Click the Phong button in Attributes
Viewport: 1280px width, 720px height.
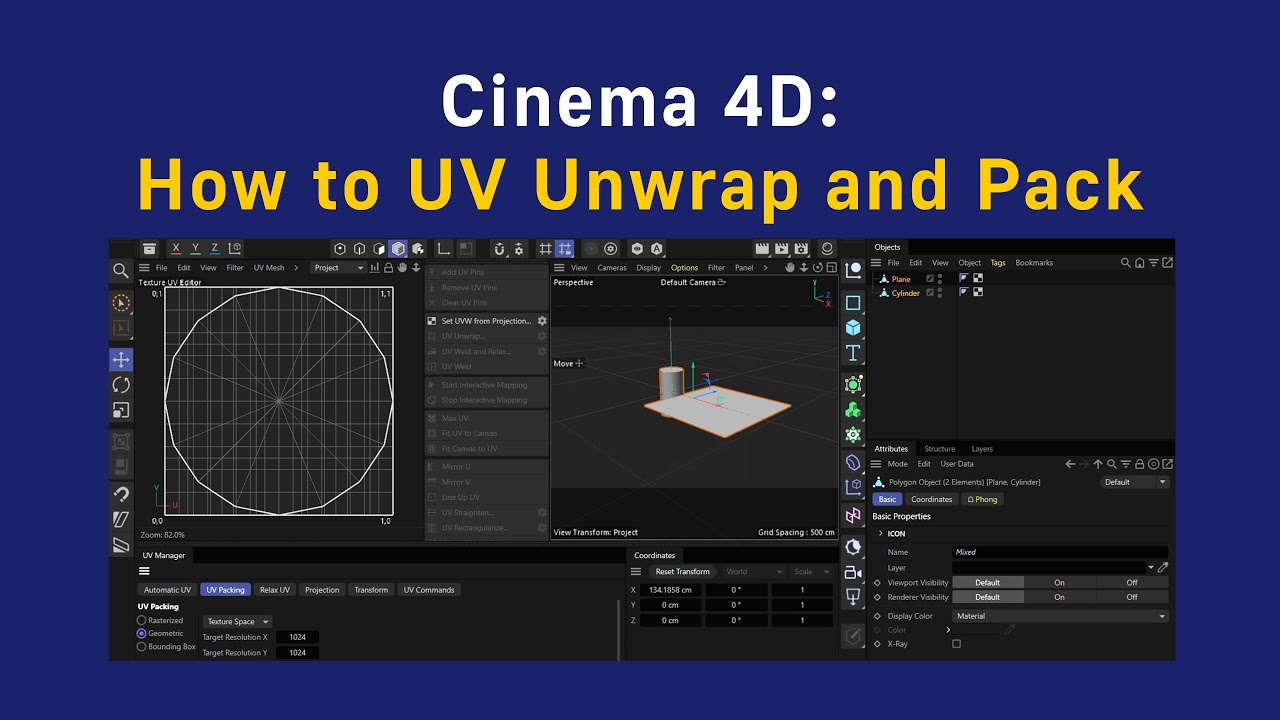[x=982, y=499]
